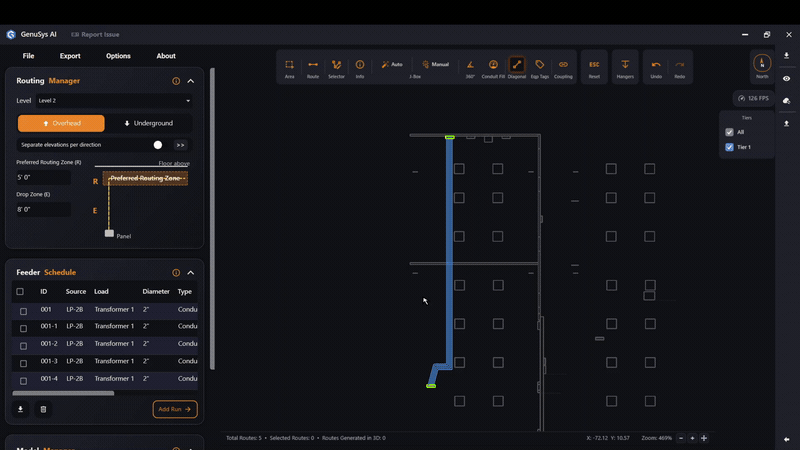
Task: Choose the Selector tool
Action: 336,68
